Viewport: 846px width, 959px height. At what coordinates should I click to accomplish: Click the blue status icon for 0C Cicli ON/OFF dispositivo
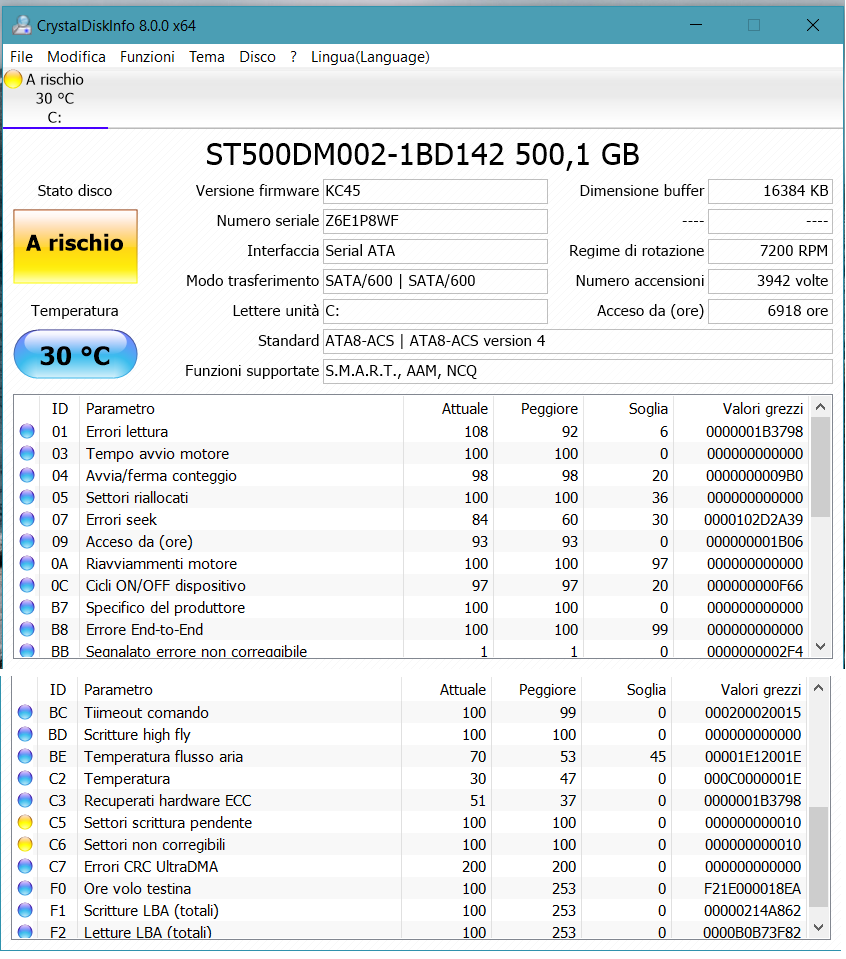tap(27, 585)
